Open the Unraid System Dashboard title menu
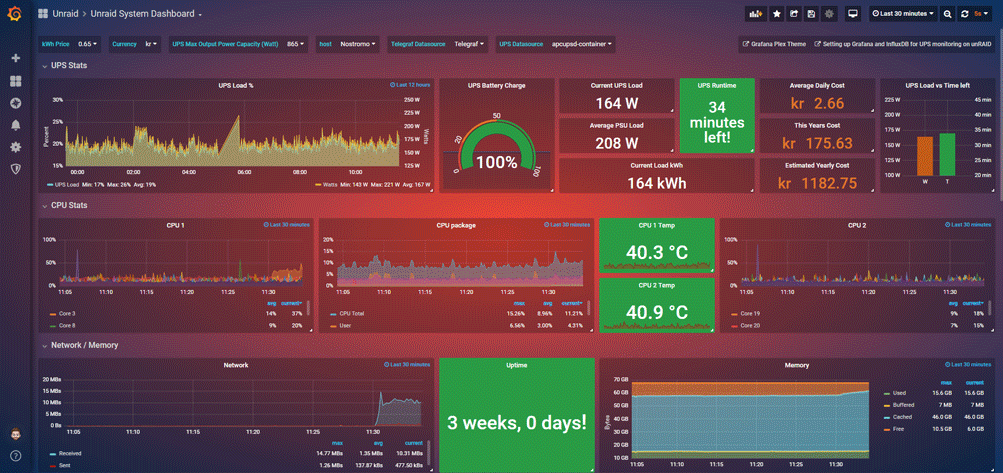Image resolution: width=1003 pixels, height=473 pixels. point(146,14)
